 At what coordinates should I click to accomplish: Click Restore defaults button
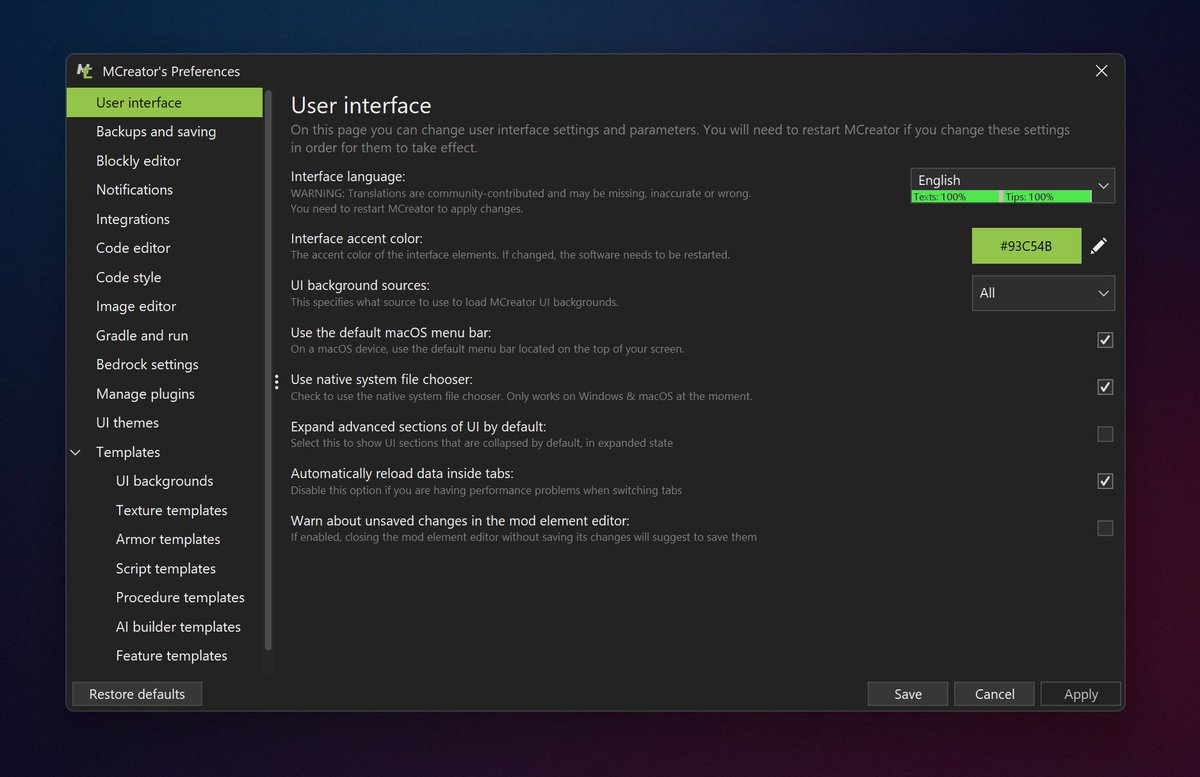pos(137,694)
